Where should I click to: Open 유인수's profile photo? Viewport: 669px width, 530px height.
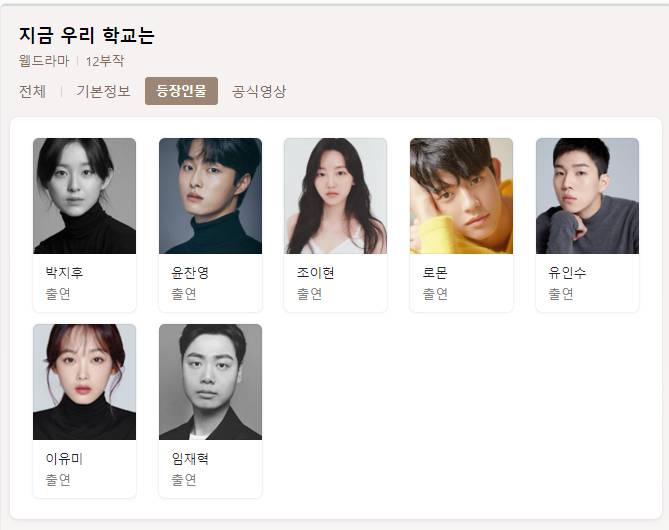click(588, 196)
